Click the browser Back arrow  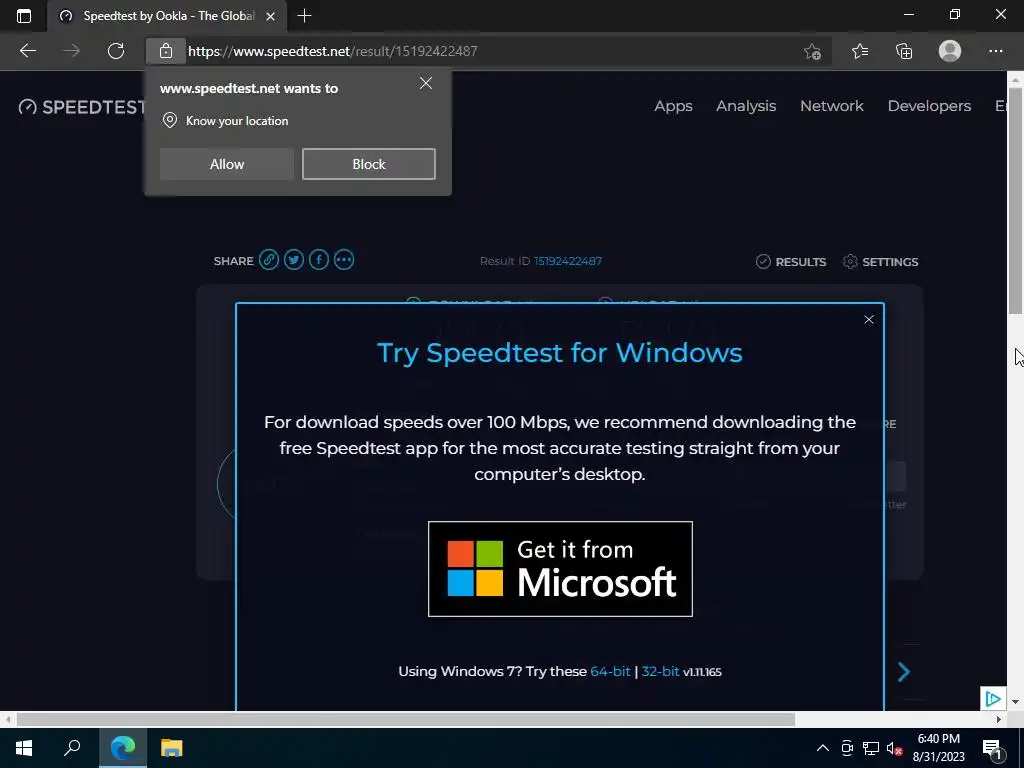point(27,51)
